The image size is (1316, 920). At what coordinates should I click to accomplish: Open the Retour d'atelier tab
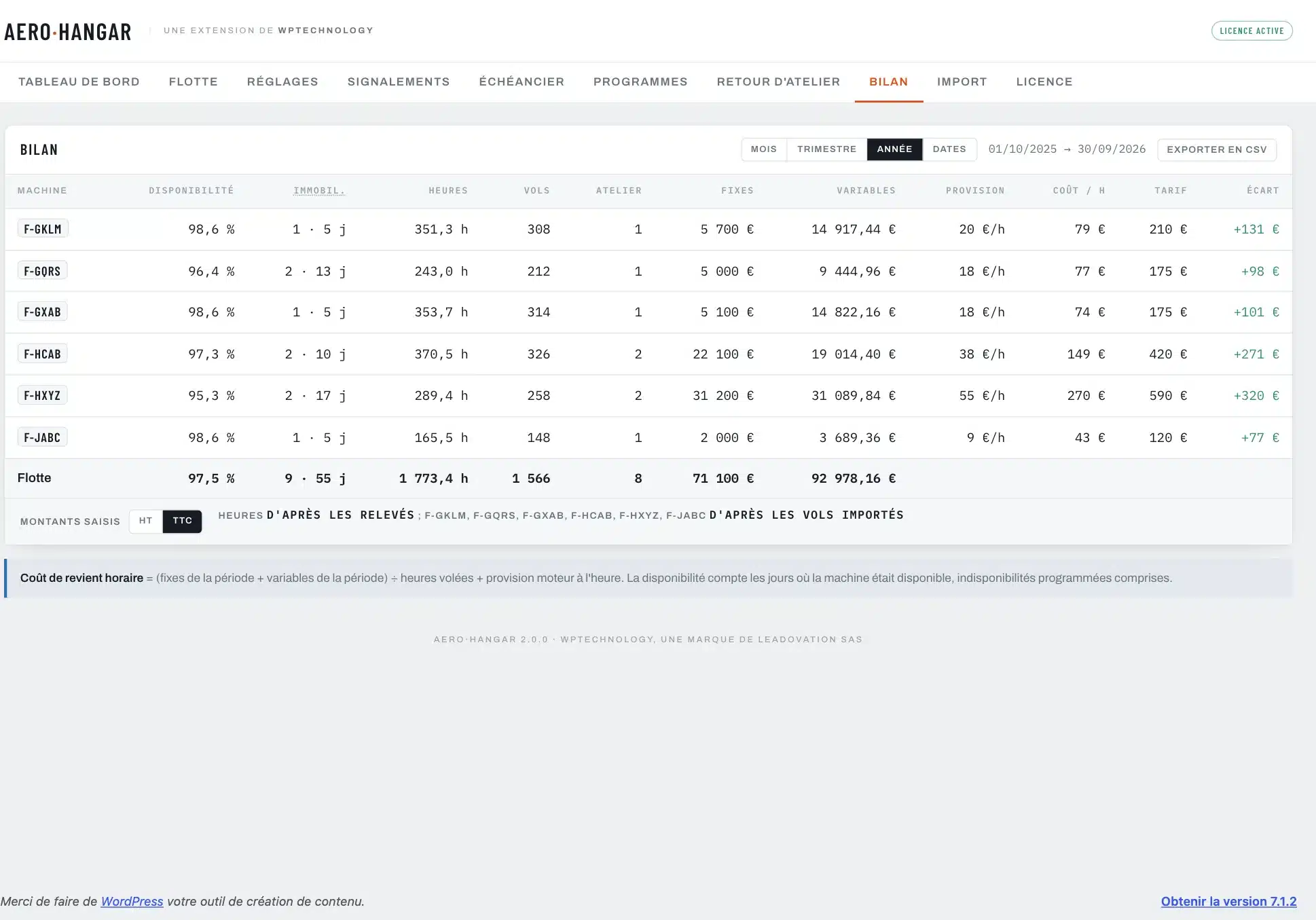click(778, 81)
